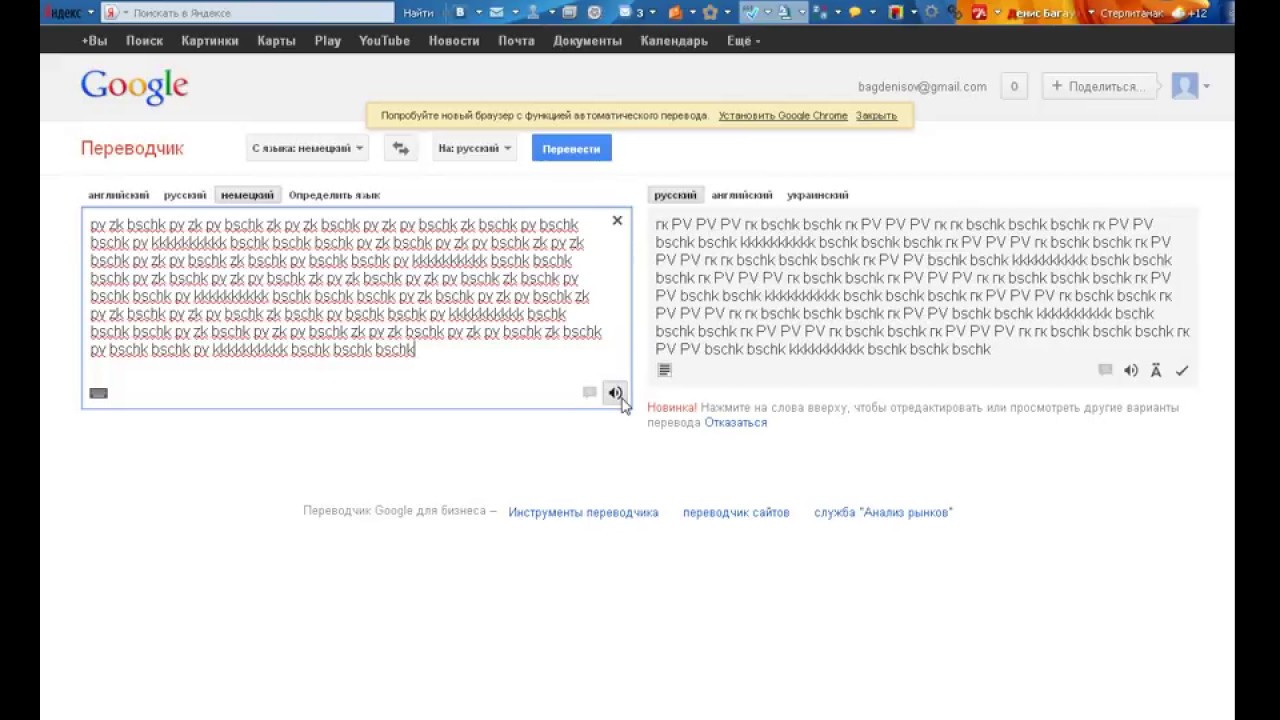Open Play in the Google bar
Screen dimensions: 1280x720
(327, 41)
